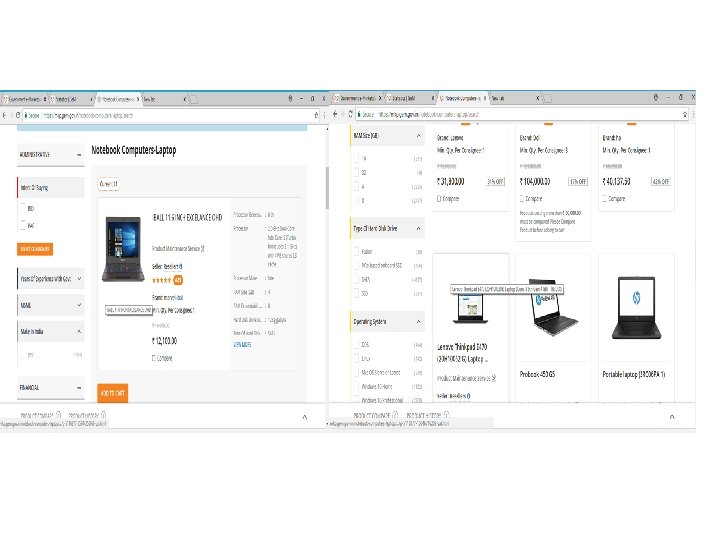This screenshot has height=540, width=720.
Task: Close Notebook Computers tab in left window
Action: 138,99
